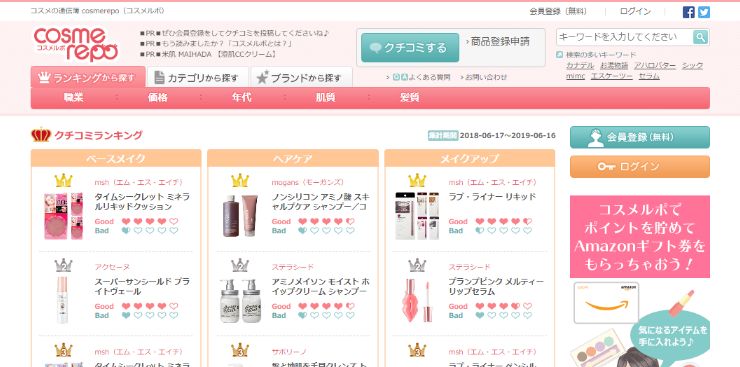Click ログイン link in top bar
740x367 pixels.
click(635, 12)
